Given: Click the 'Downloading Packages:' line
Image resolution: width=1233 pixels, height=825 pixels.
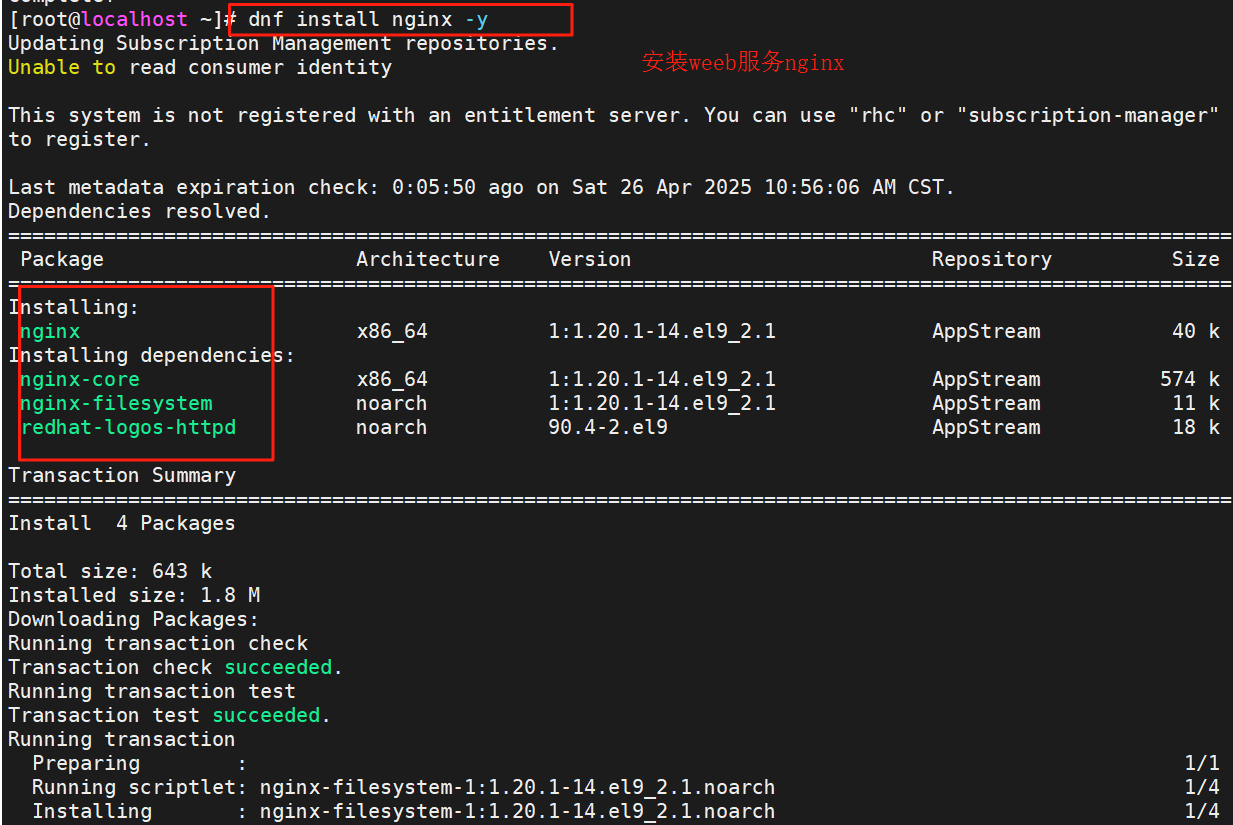Looking at the screenshot, I should pos(134,619).
